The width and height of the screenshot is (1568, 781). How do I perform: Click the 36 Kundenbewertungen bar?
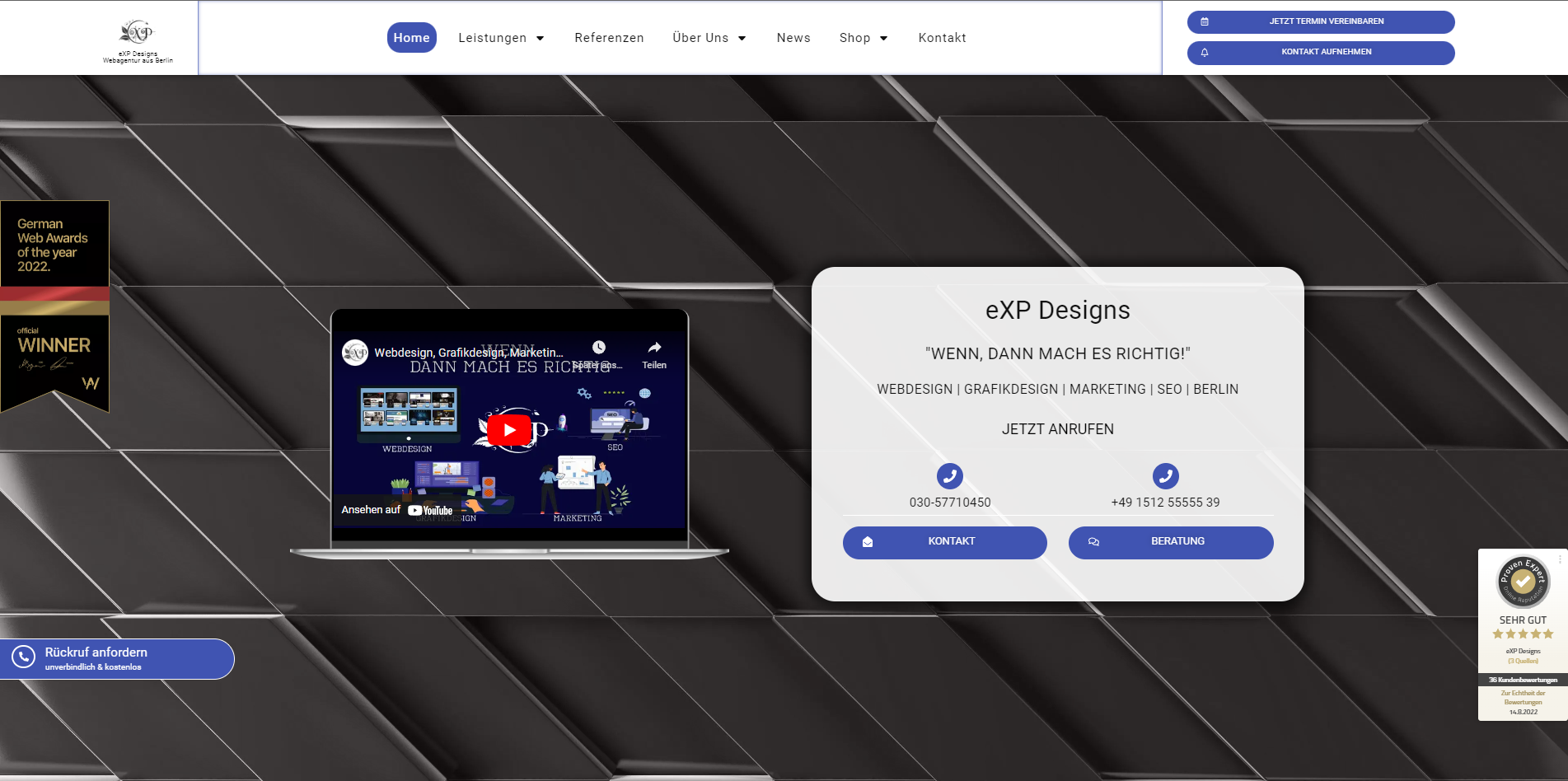[1523, 680]
